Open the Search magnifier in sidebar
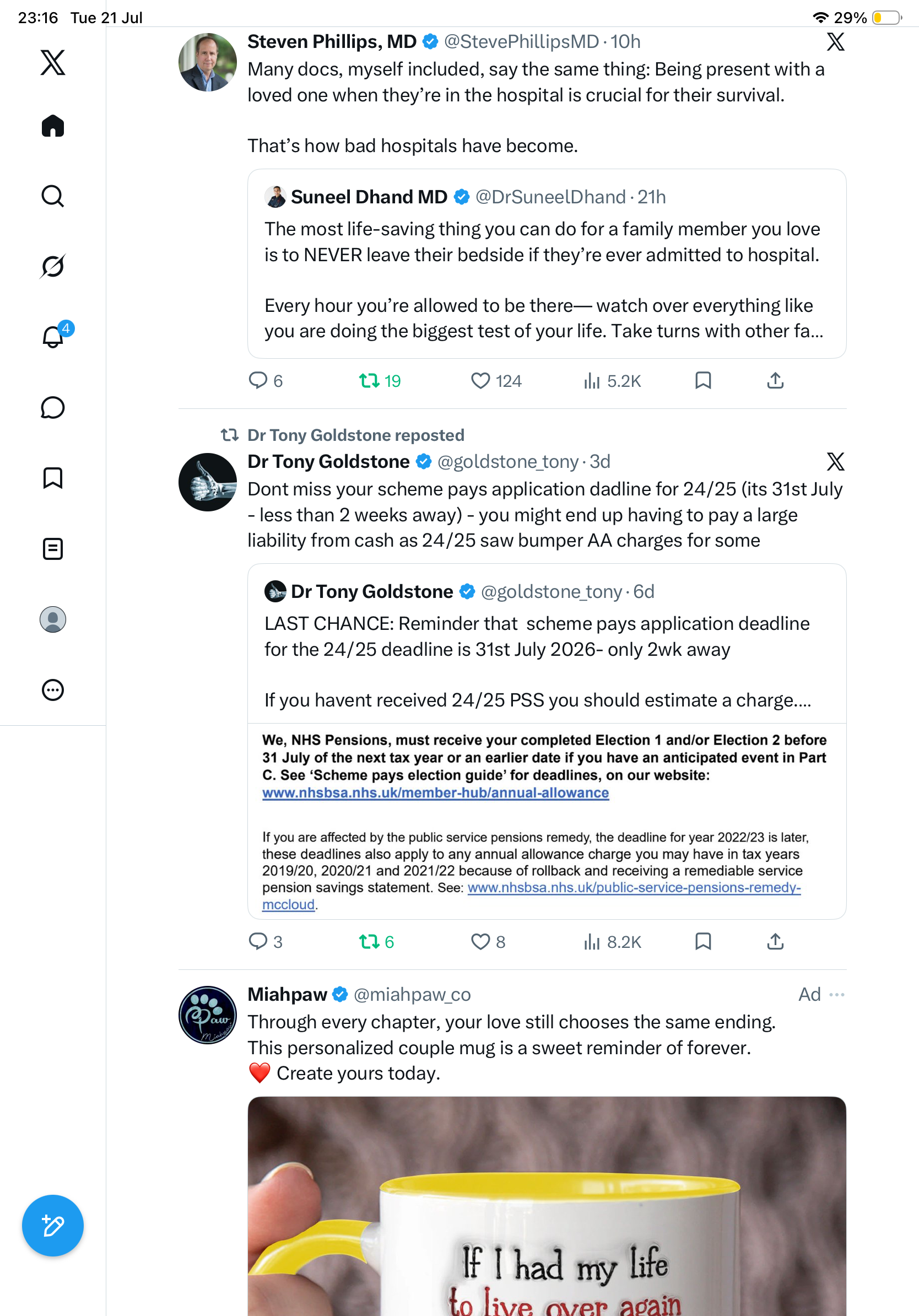The height and width of the screenshot is (1316, 919). point(53,196)
